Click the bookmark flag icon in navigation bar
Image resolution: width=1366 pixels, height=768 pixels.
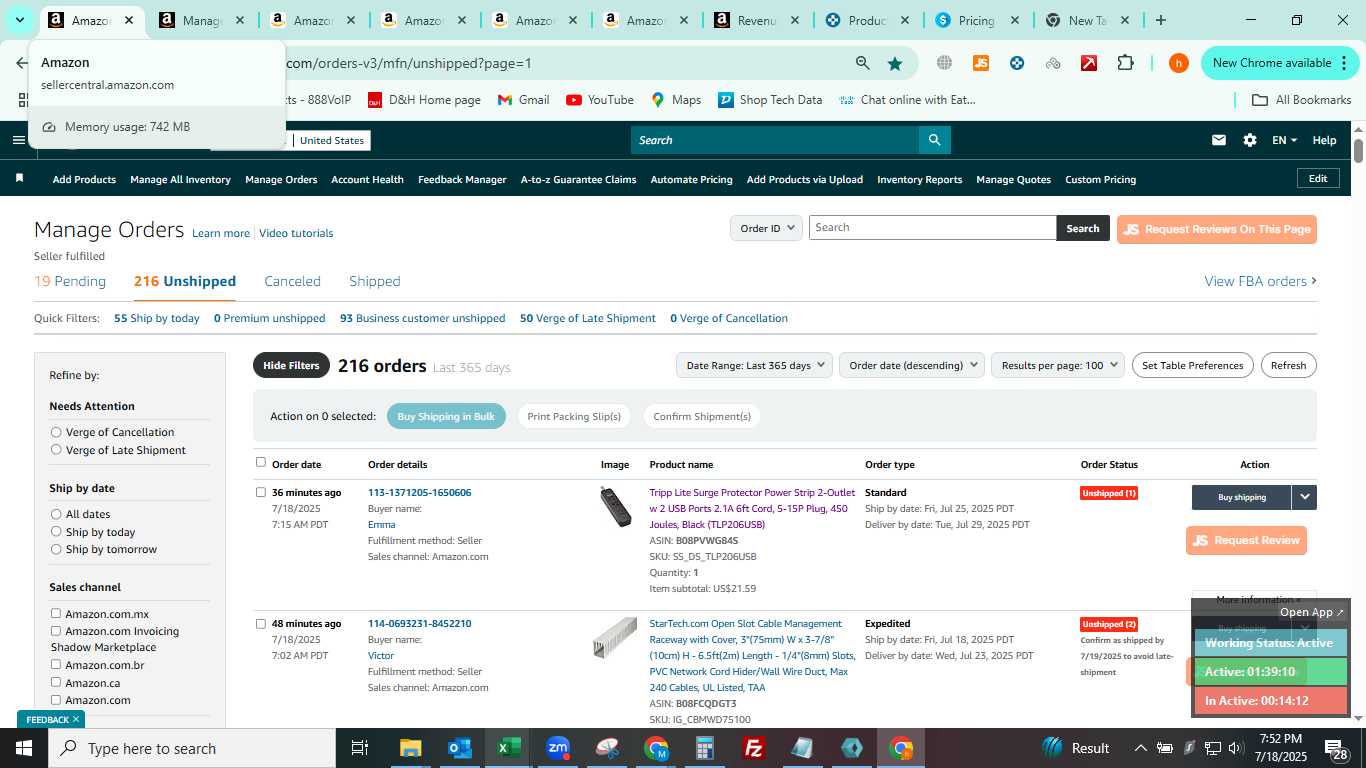19,178
